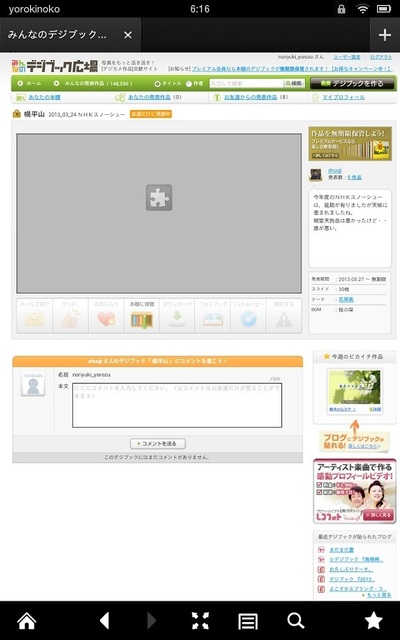Close the みんなのデジブック tab

click(128, 35)
